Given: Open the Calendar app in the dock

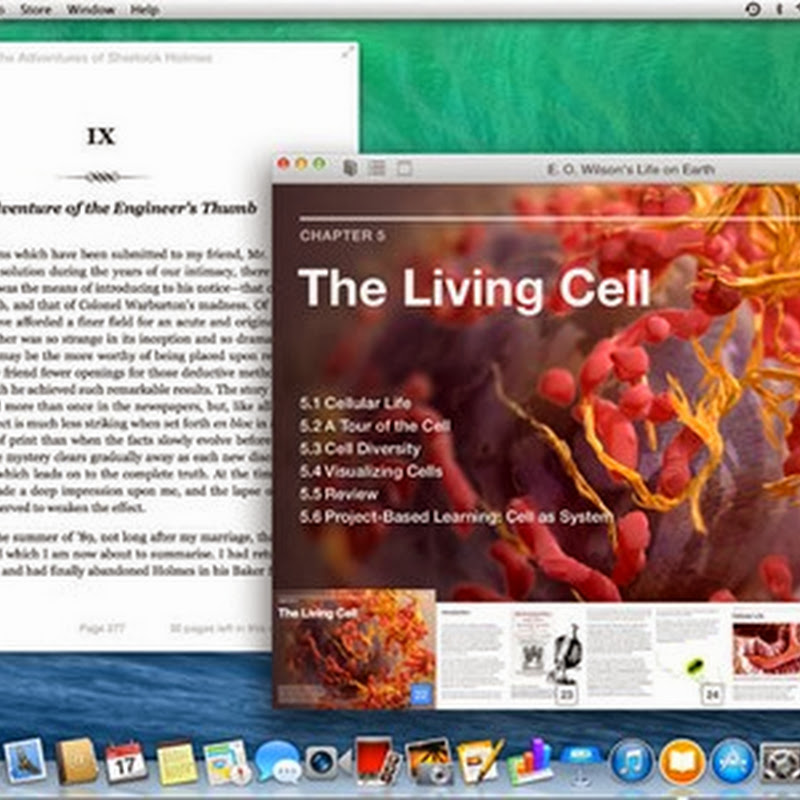Looking at the screenshot, I should [x=126, y=763].
